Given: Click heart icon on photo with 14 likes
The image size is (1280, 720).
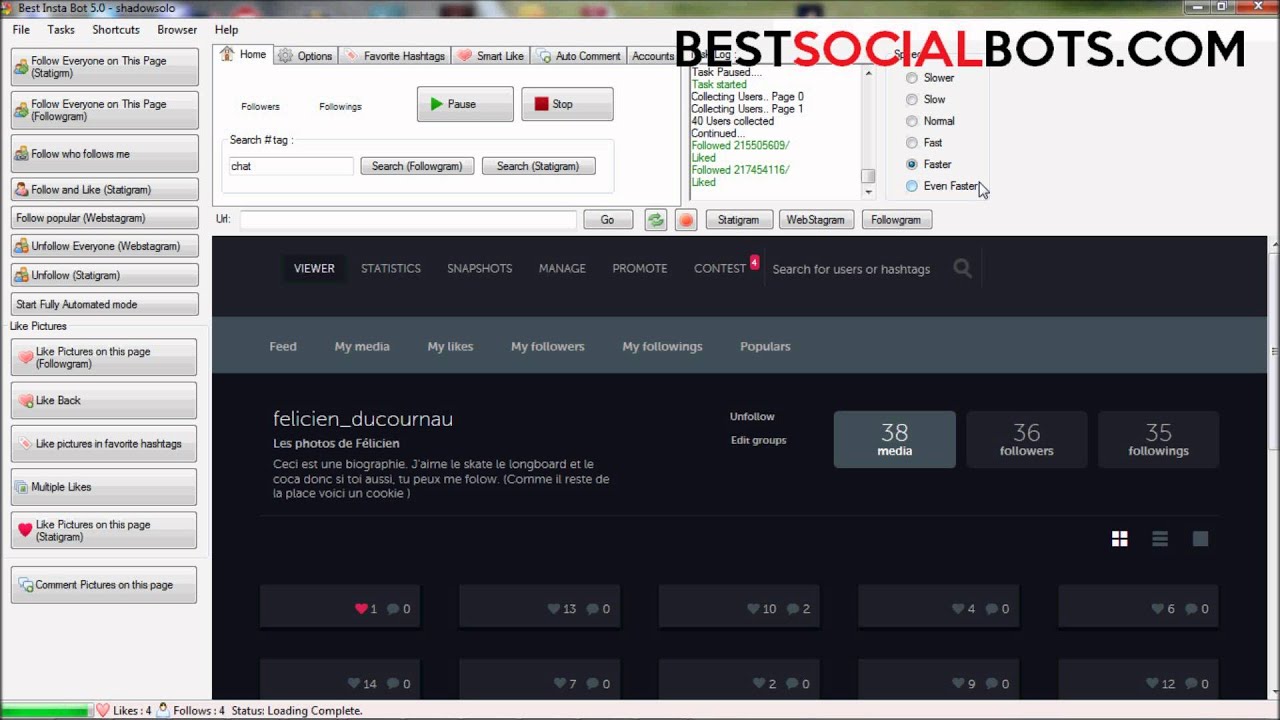Looking at the screenshot, I should pos(353,684).
